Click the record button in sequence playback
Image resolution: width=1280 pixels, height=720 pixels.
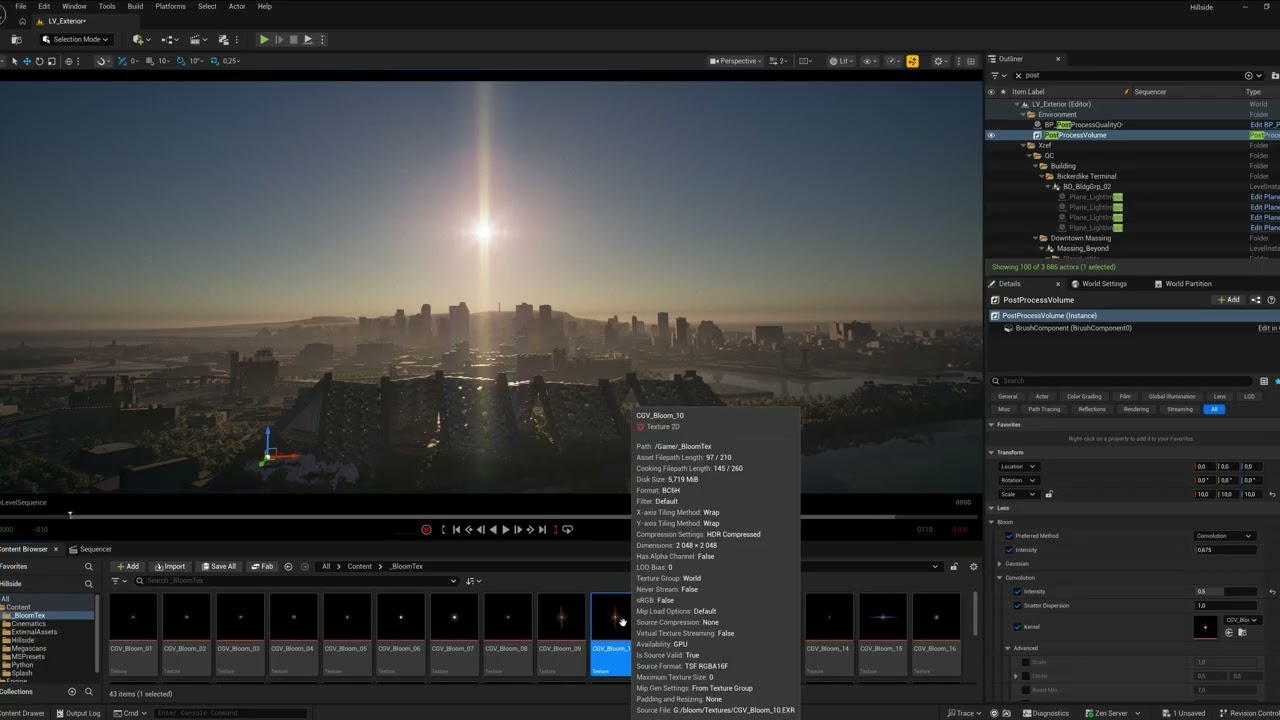tap(426, 529)
